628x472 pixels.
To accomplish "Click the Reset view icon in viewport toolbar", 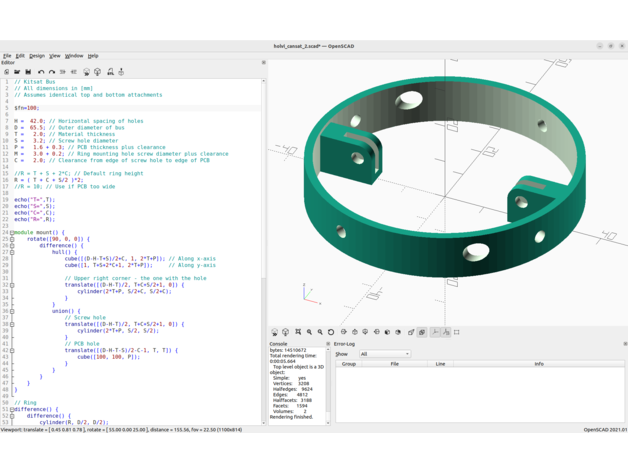I will [331, 332].
